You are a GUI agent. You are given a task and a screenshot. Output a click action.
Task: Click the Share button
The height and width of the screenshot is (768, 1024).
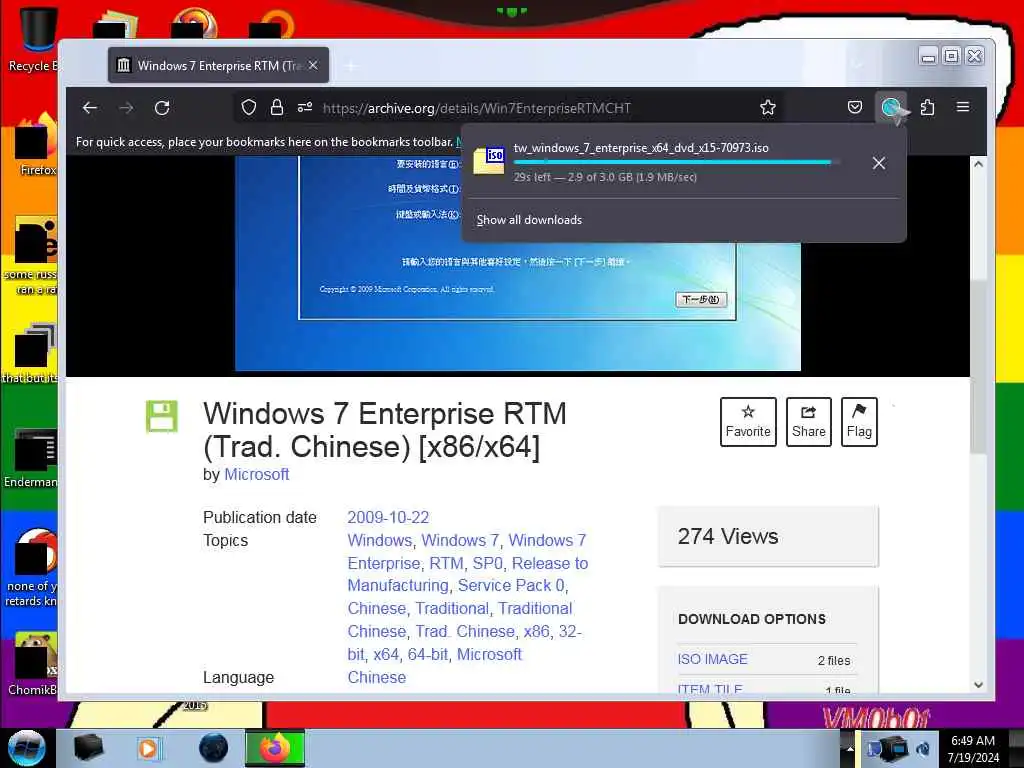click(808, 422)
